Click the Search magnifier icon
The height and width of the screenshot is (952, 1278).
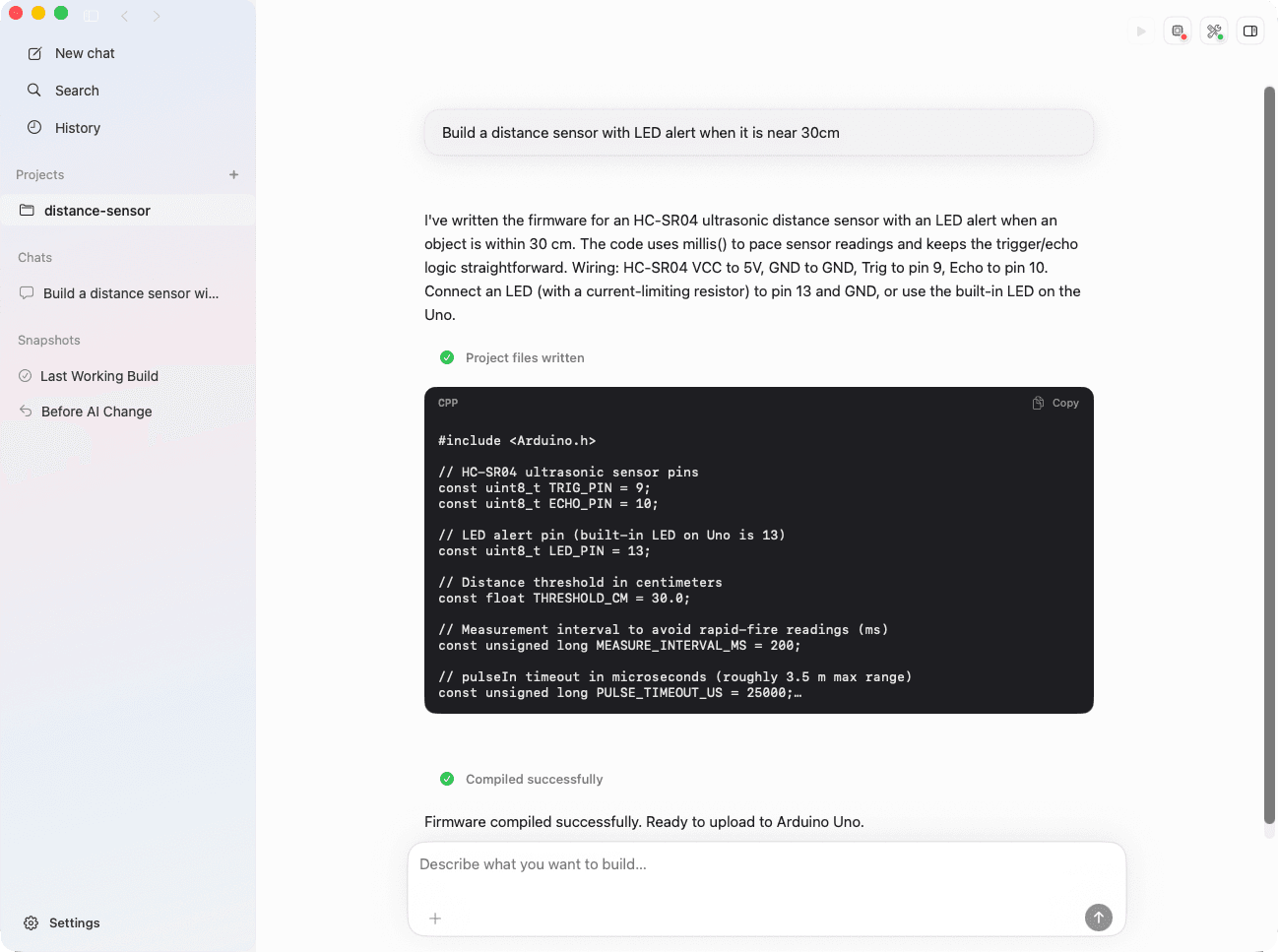coord(34,91)
